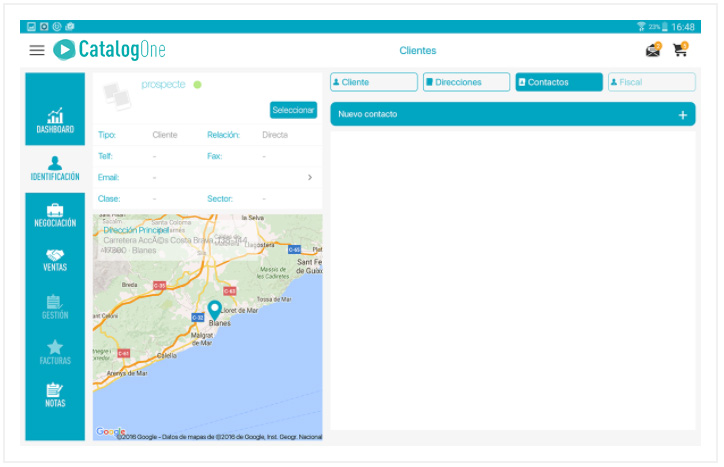Image resolution: width=724 pixels, height=467 pixels.
Task: Click the Relación value Directa
Action: (x=275, y=135)
